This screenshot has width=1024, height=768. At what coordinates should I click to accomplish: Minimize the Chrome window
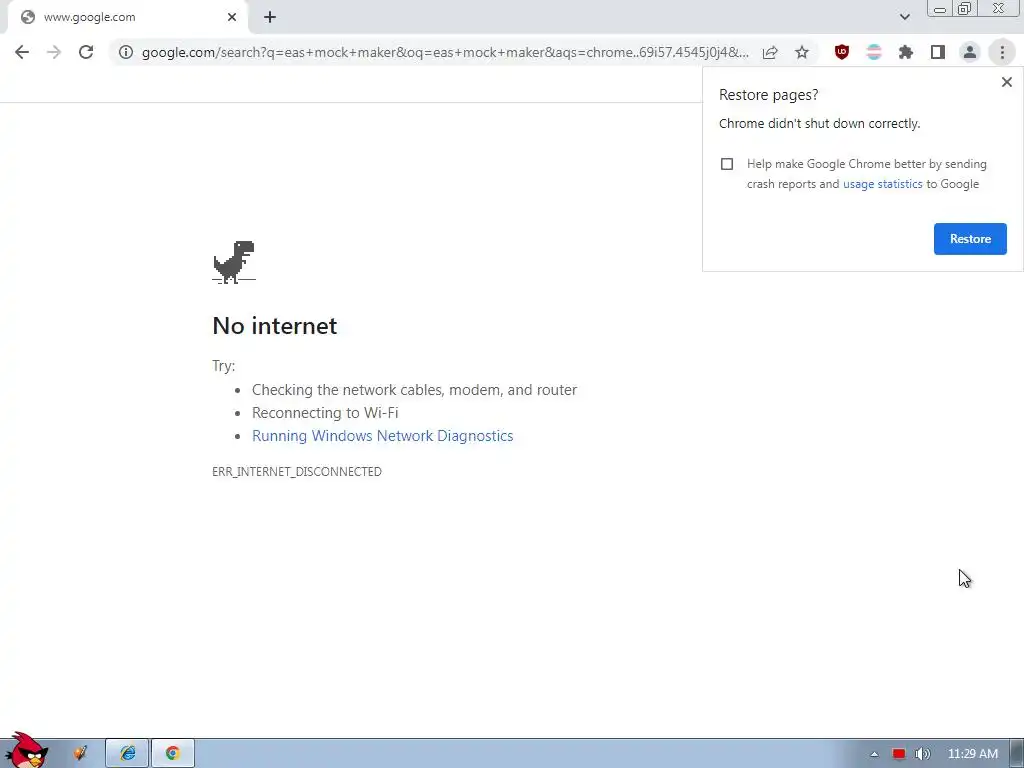point(940,8)
